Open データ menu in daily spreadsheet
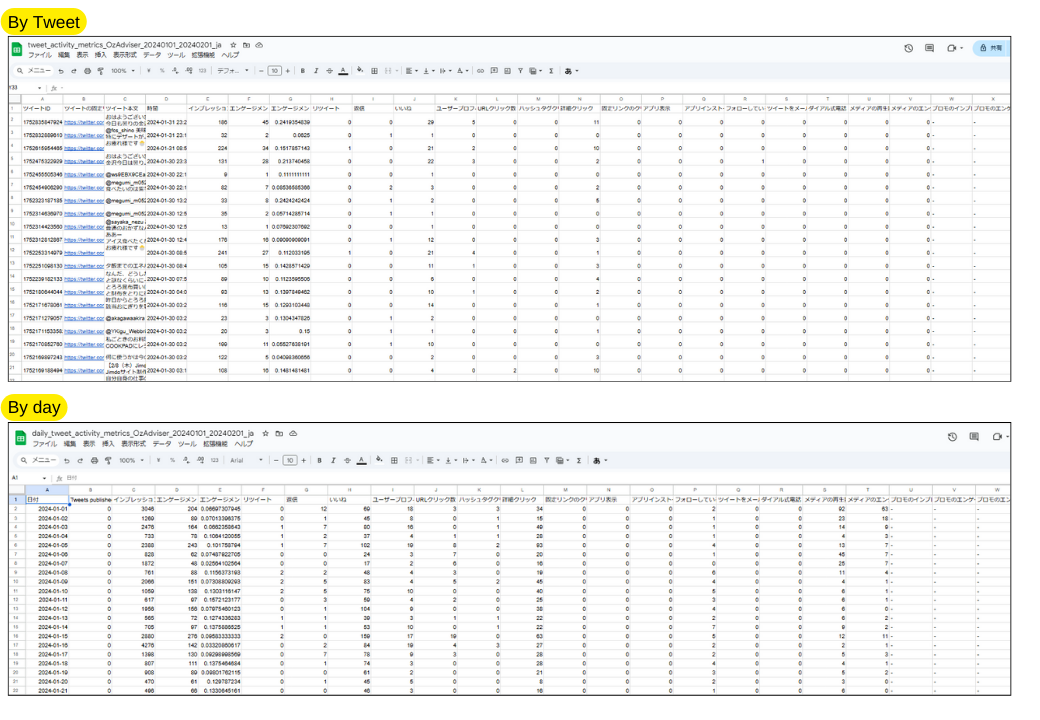 click(162, 444)
